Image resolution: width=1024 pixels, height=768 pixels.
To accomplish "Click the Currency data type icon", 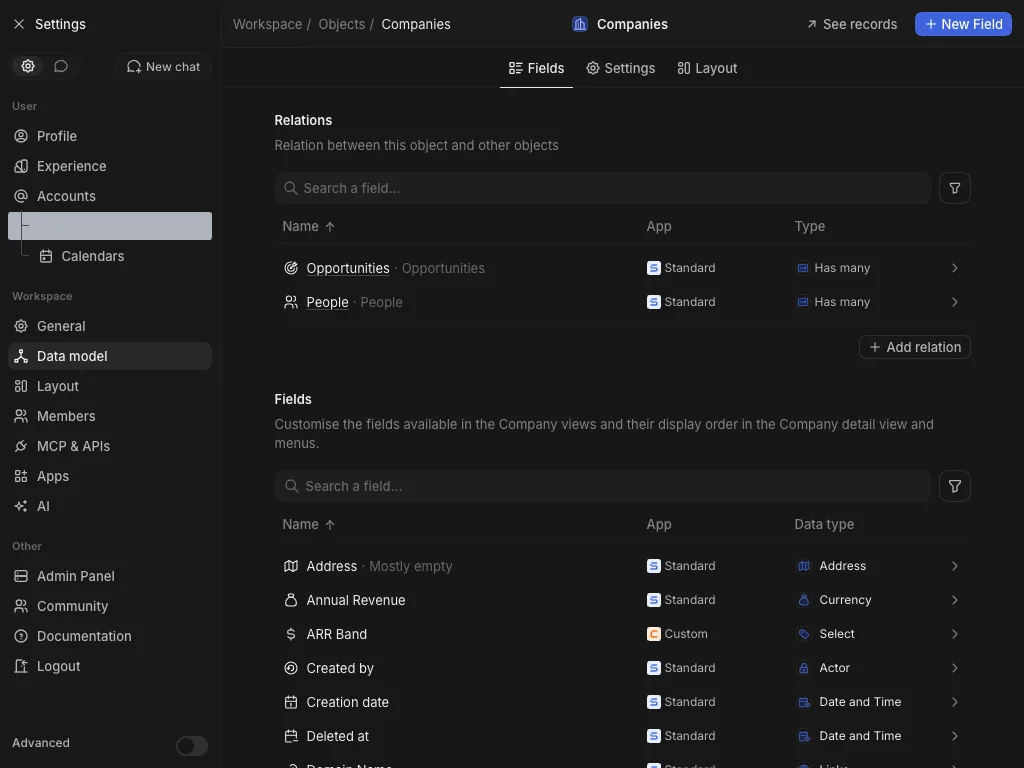I will pyautogui.click(x=804, y=600).
